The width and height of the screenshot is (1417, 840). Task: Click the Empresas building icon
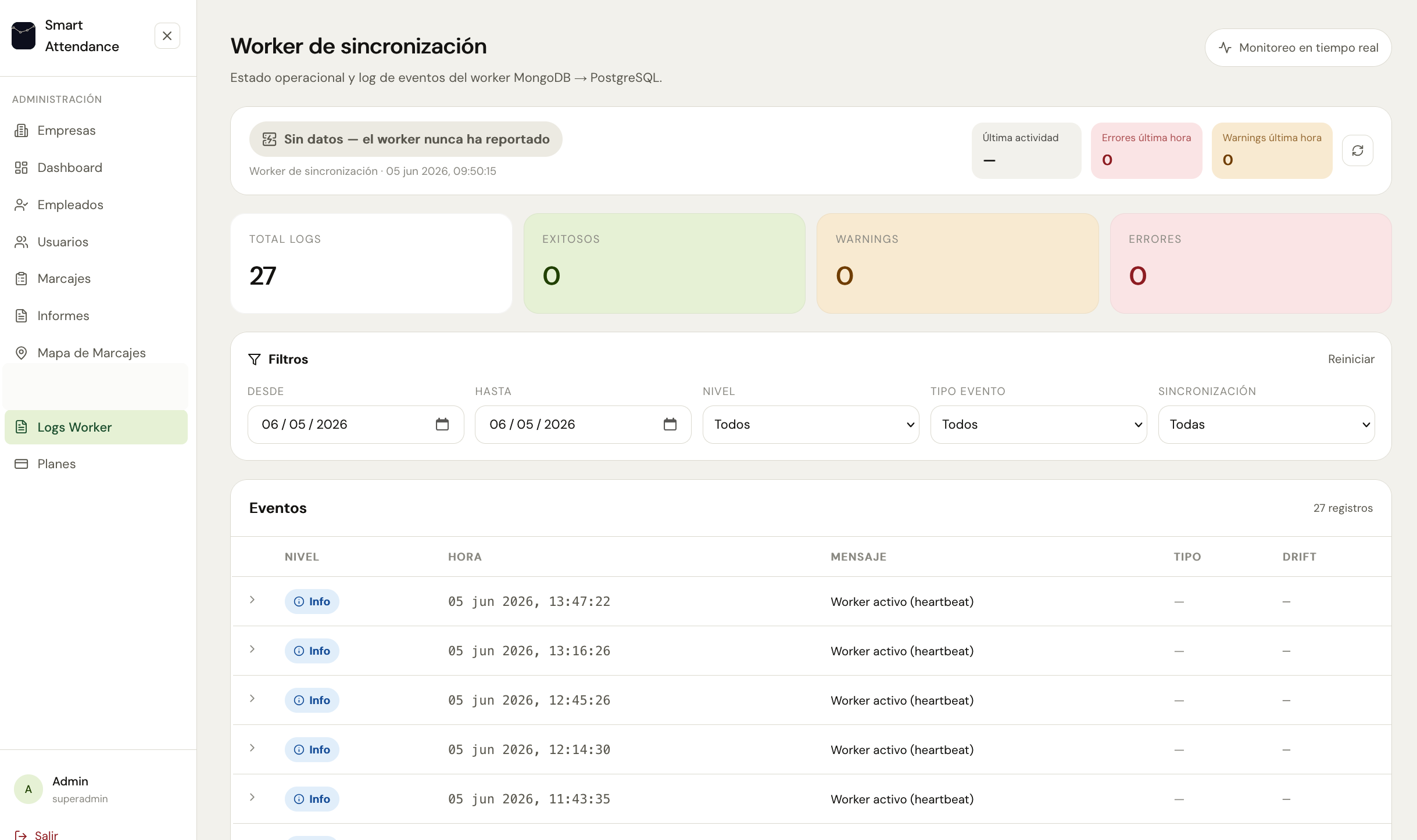[x=21, y=130]
